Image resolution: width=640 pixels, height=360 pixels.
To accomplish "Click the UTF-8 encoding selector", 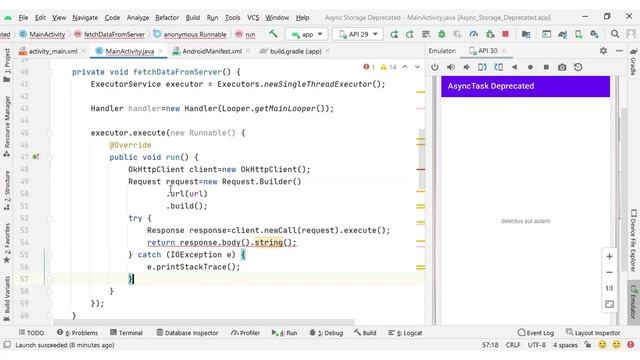I will (x=536, y=345).
